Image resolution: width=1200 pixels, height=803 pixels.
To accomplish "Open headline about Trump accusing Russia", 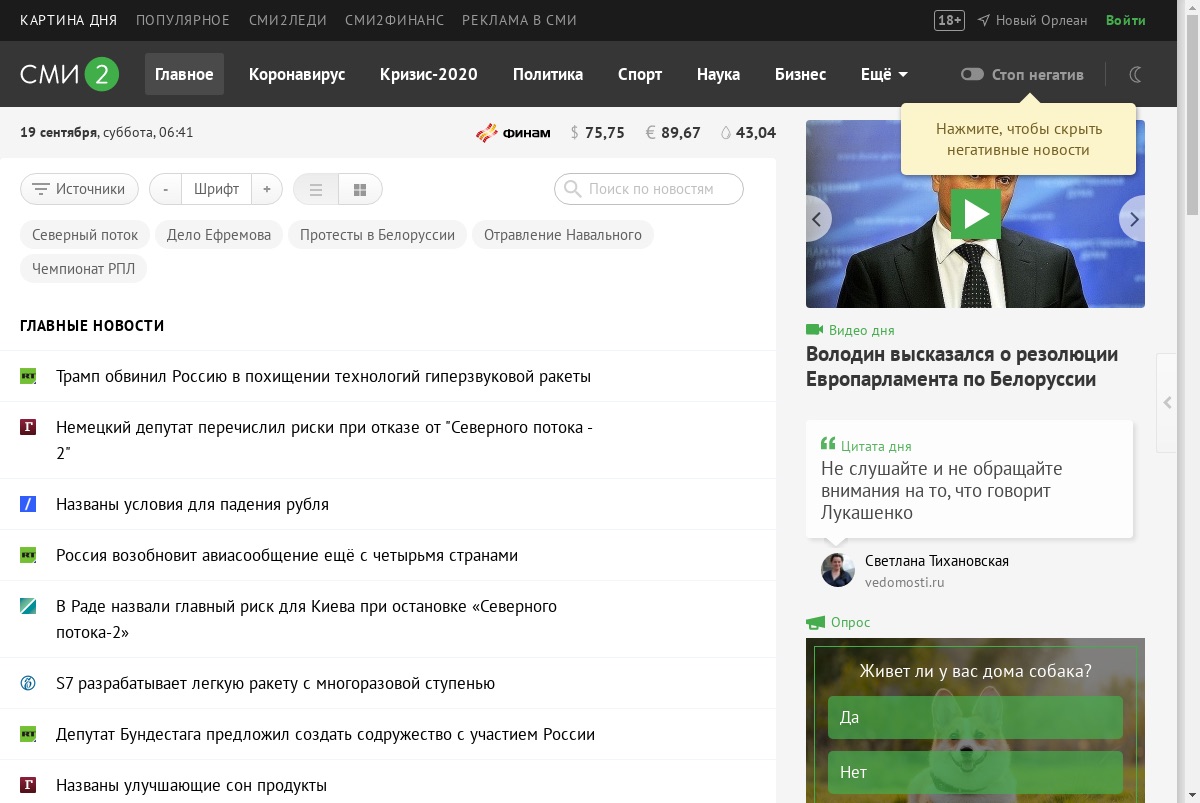I will click(x=323, y=376).
